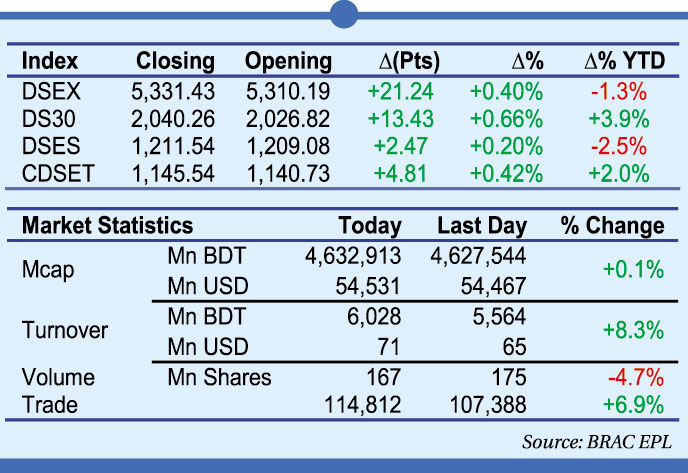Select the Opening column header

click(x=288, y=61)
